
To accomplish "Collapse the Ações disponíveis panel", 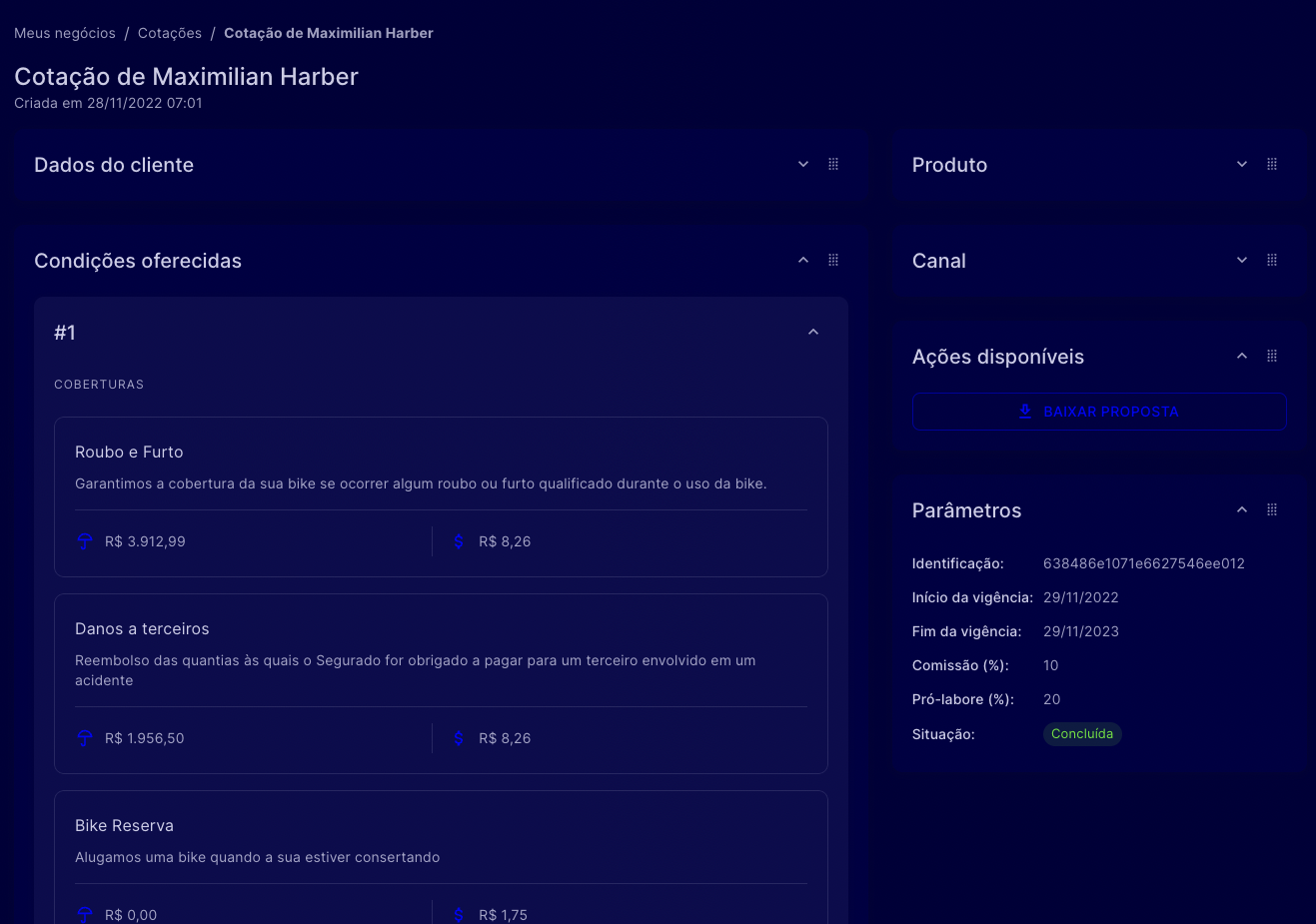I will [x=1242, y=356].
